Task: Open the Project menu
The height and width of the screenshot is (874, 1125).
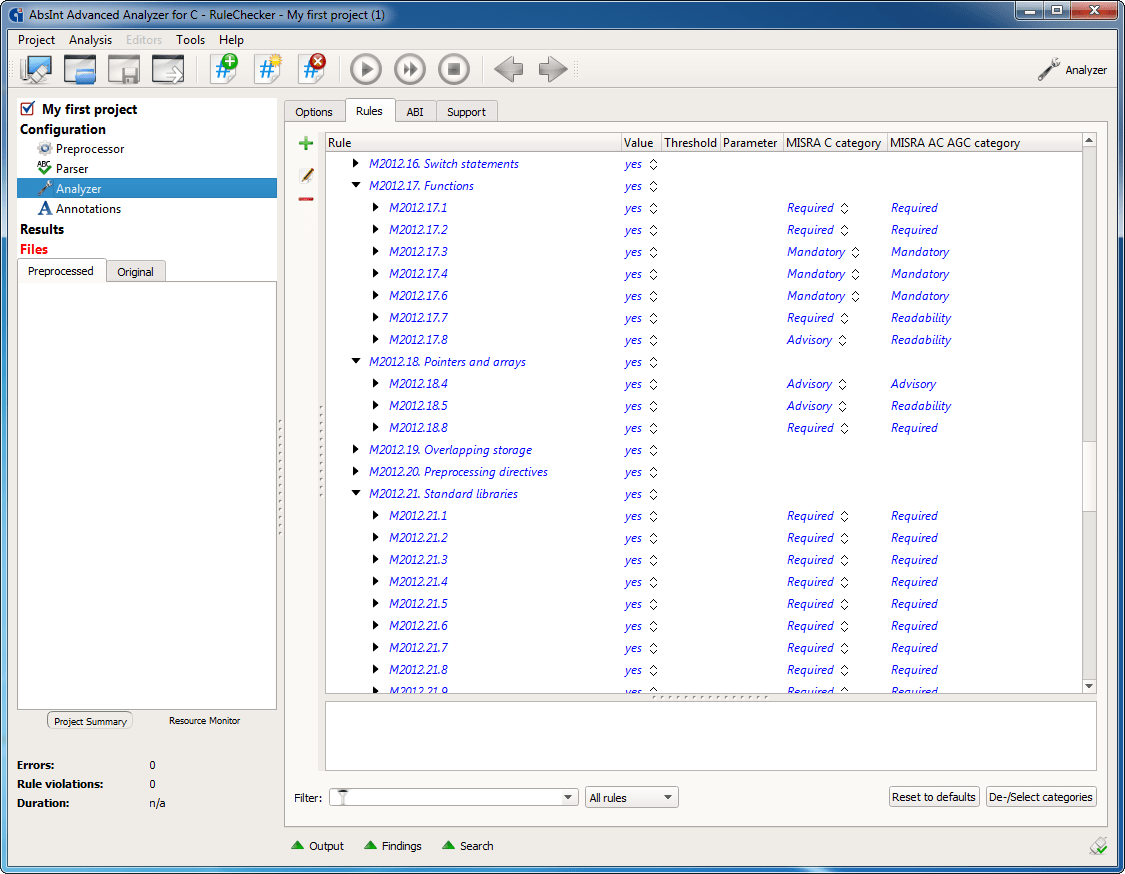Action: click(36, 39)
